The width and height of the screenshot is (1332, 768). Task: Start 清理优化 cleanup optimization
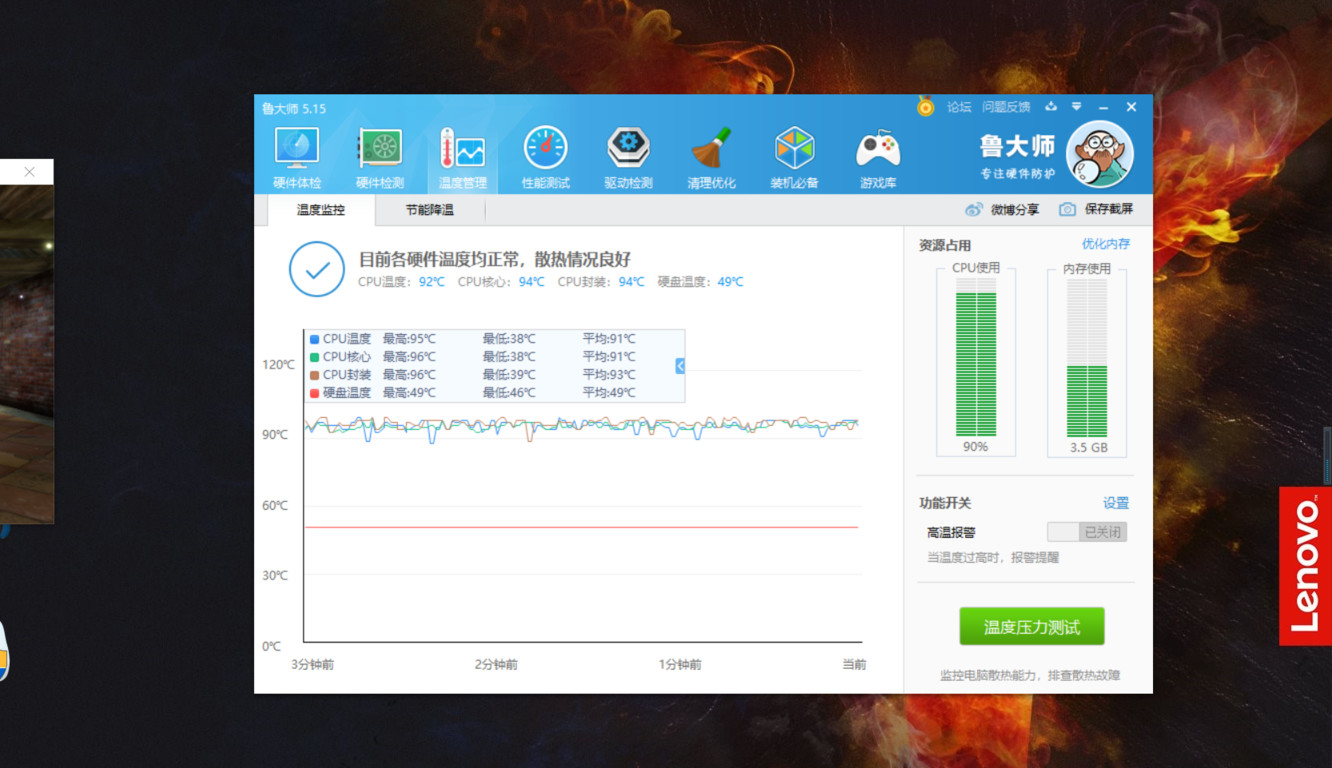click(712, 155)
